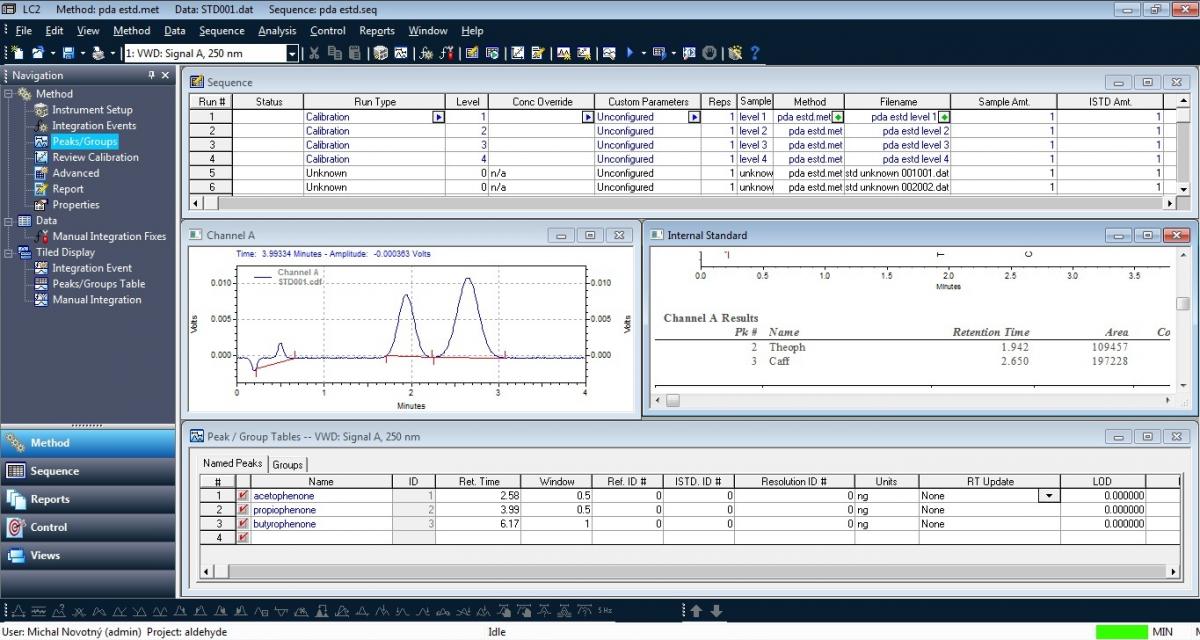The height and width of the screenshot is (640, 1200).
Task: Click the blue Run arrow icon
Action: (629, 53)
